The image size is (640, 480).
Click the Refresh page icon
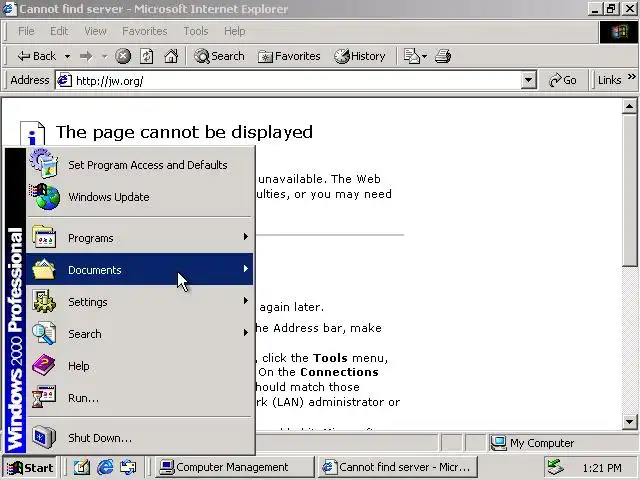(x=147, y=56)
